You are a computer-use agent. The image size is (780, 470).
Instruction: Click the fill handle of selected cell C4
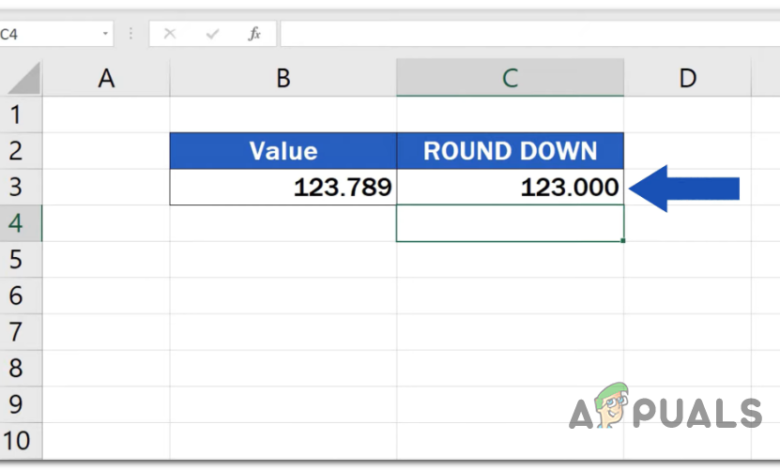[x=622, y=241]
